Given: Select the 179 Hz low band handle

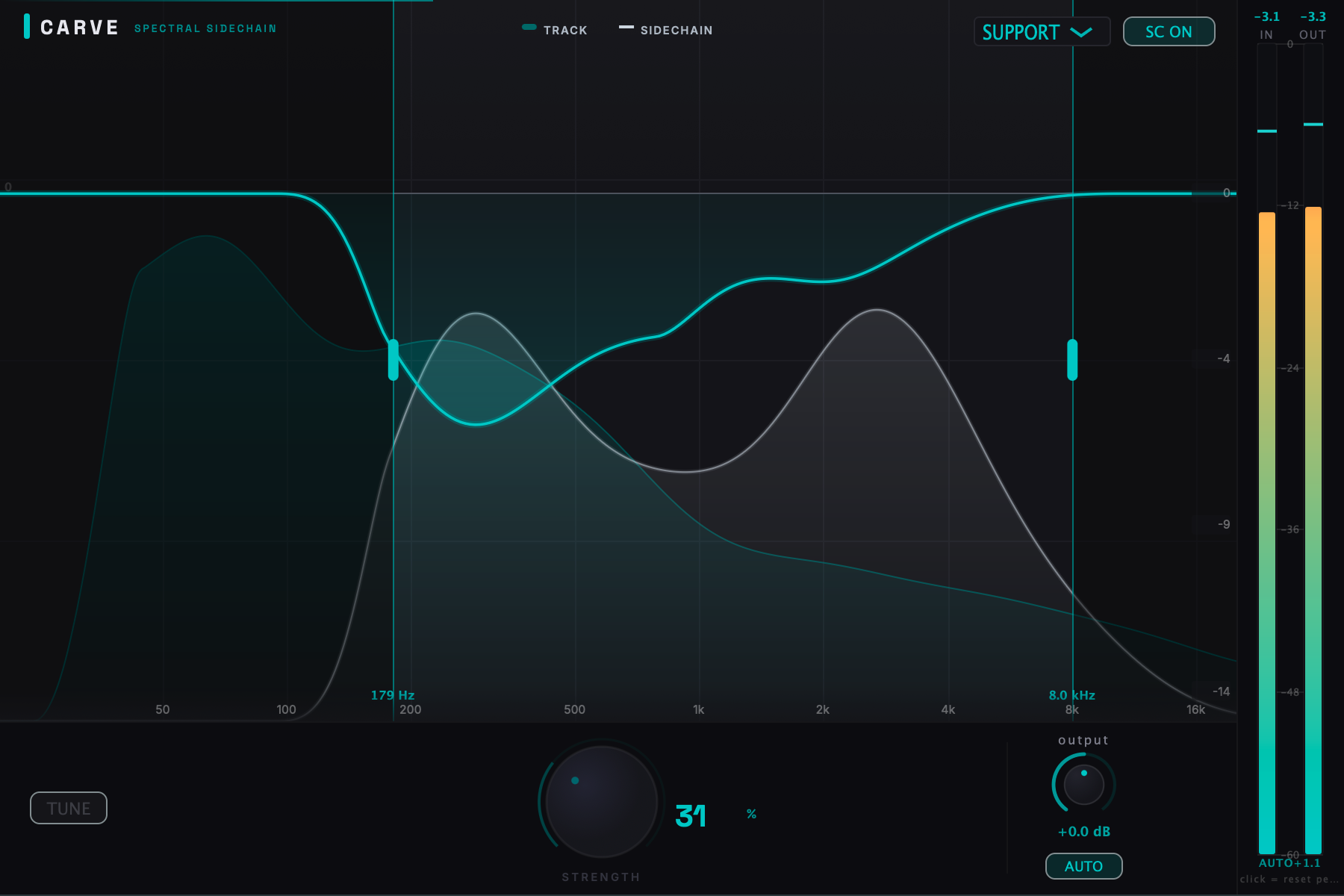Looking at the screenshot, I should pyautogui.click(x=393, y=360).
